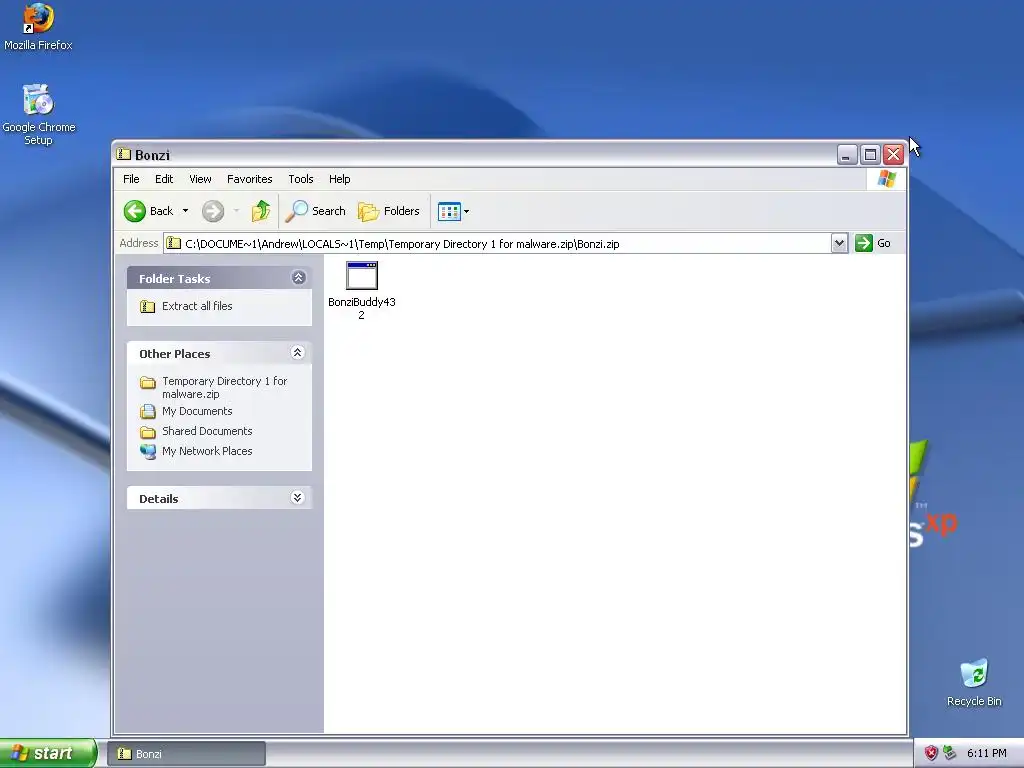Click Extract all files link
Viewport: 1024px width, 768px height.
click(197, 306)
